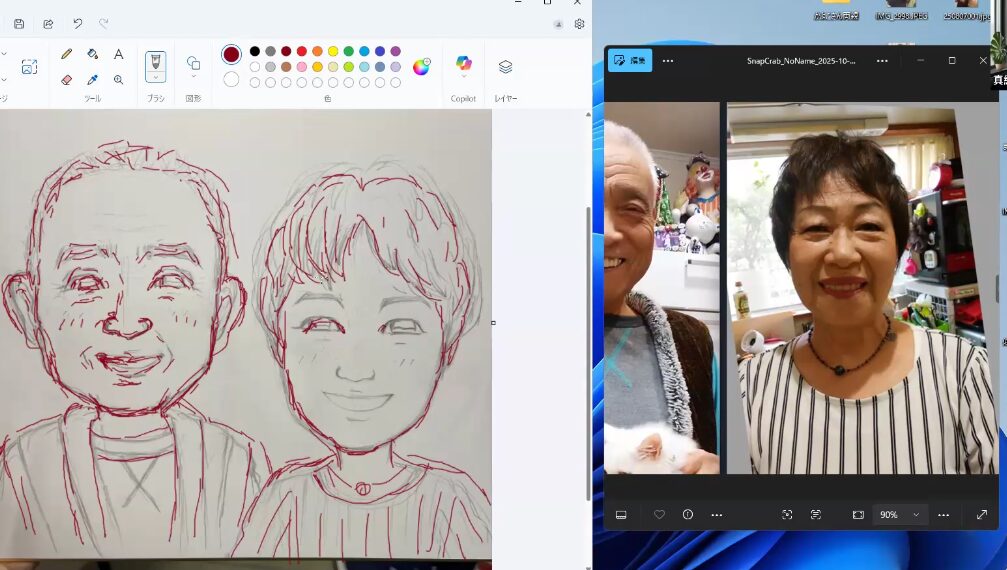Select the Eraser tool
1007x570 pixels.
[x=67, y=80]
